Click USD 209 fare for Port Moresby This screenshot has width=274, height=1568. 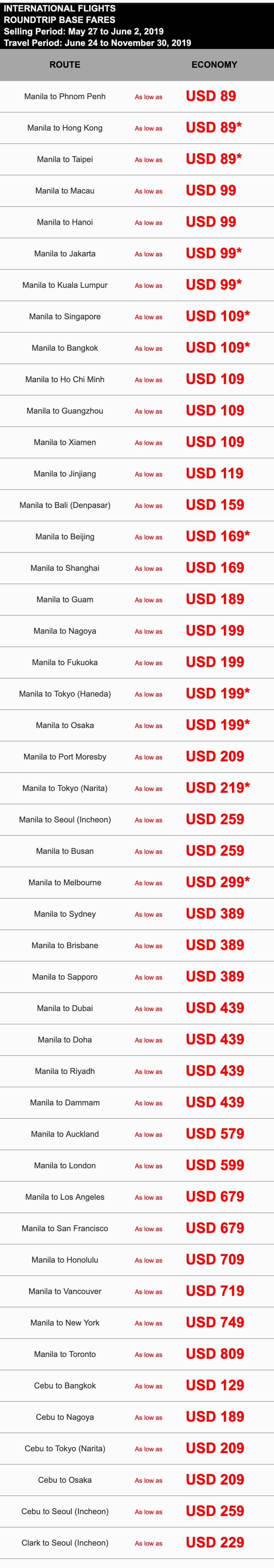tap(214, 756)
